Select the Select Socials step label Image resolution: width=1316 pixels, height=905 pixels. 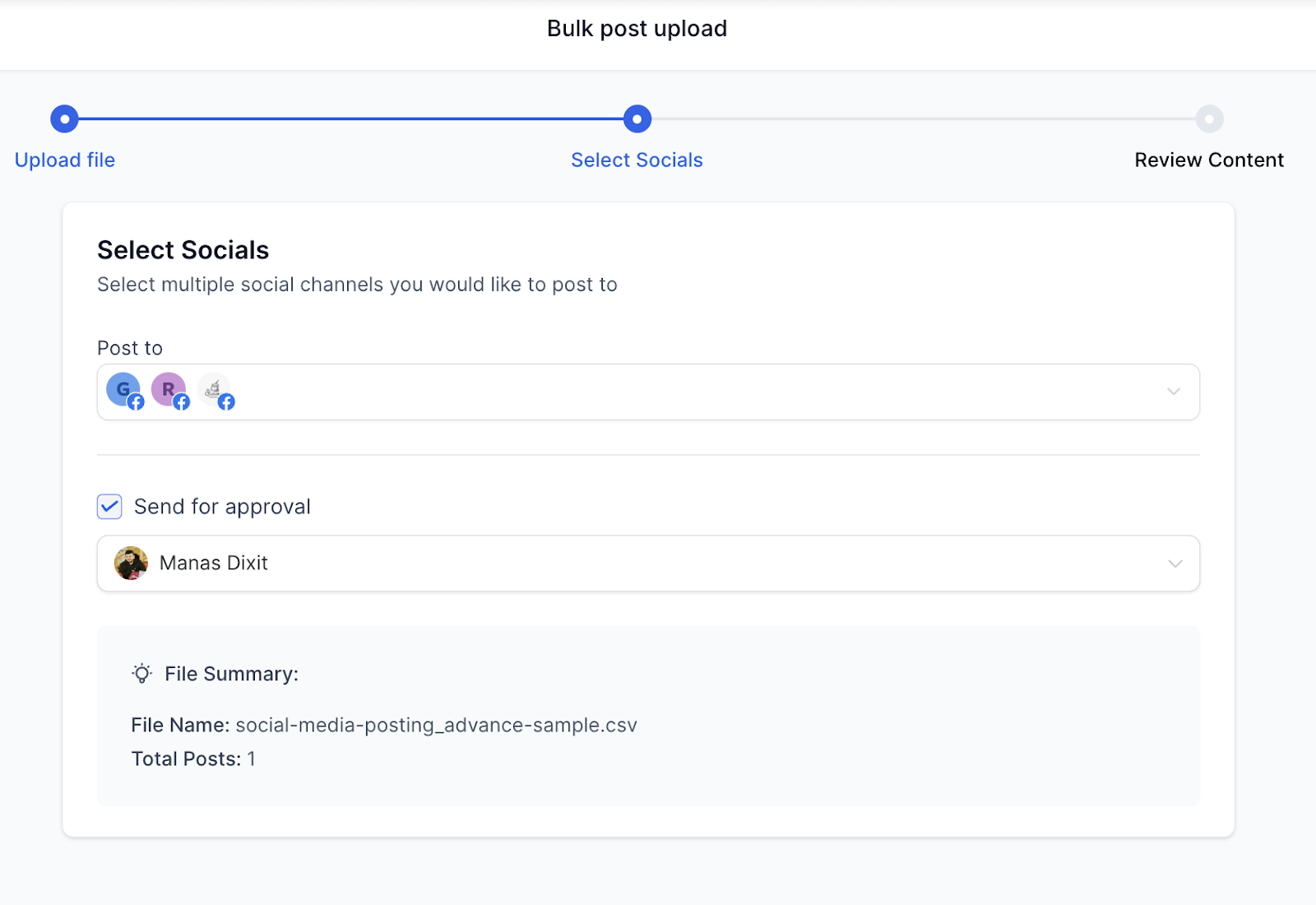coord(637,160)
